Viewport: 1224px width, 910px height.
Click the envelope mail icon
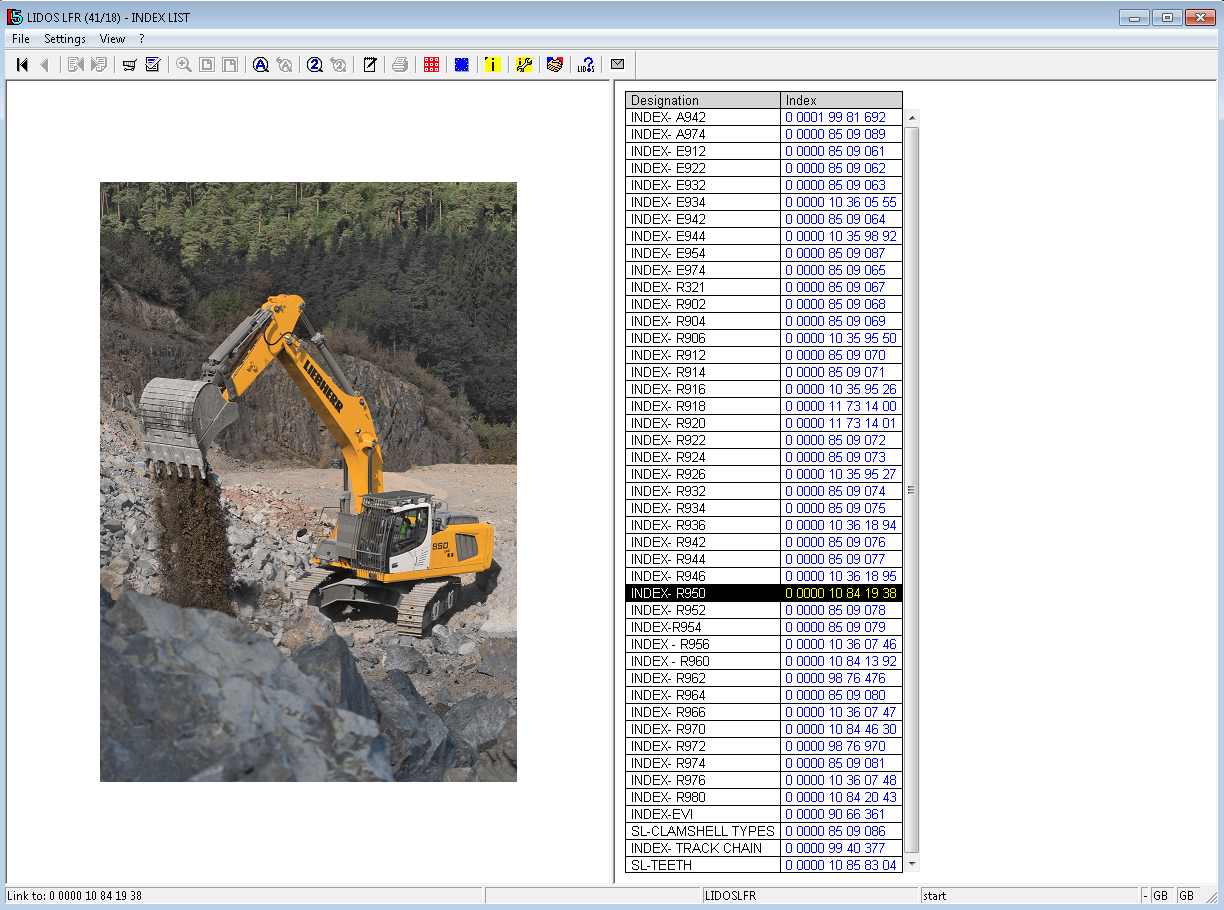click(617, 65)
